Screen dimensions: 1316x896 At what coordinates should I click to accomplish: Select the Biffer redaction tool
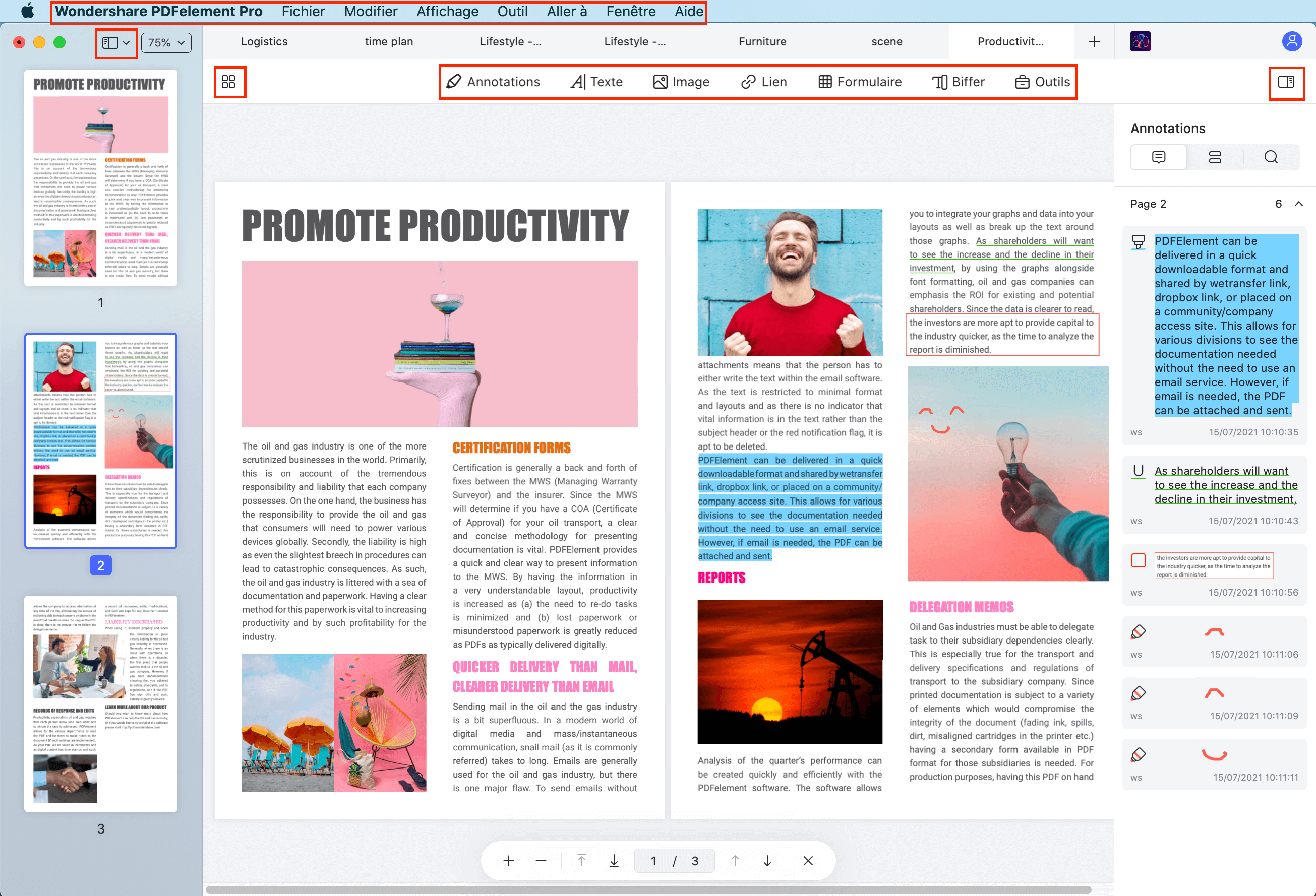(958, 81)
